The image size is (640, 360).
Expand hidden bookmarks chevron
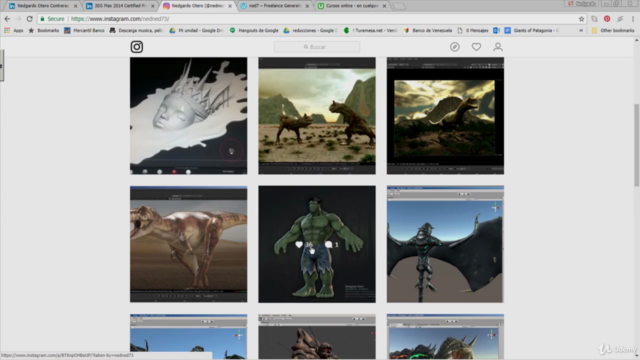(581, 31)
